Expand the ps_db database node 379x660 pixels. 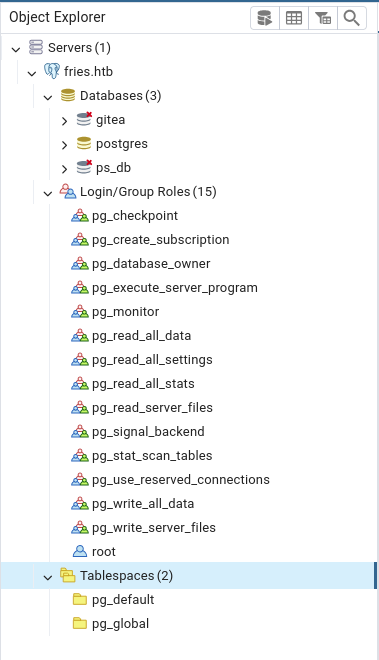click(x=64, y=169)
